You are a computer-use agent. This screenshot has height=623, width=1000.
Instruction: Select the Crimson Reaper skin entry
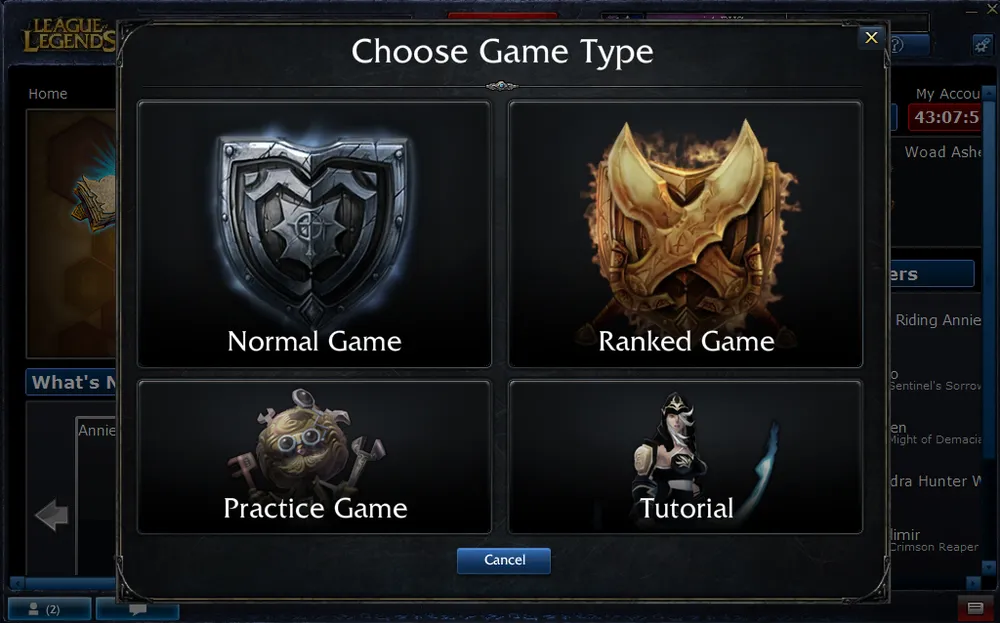(935, 547)
